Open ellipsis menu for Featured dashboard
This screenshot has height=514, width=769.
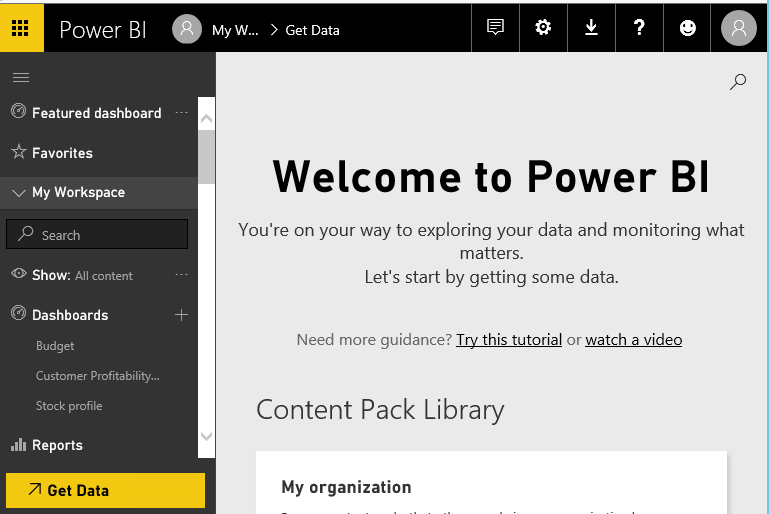pyautogui.click(x=181, y=113)
